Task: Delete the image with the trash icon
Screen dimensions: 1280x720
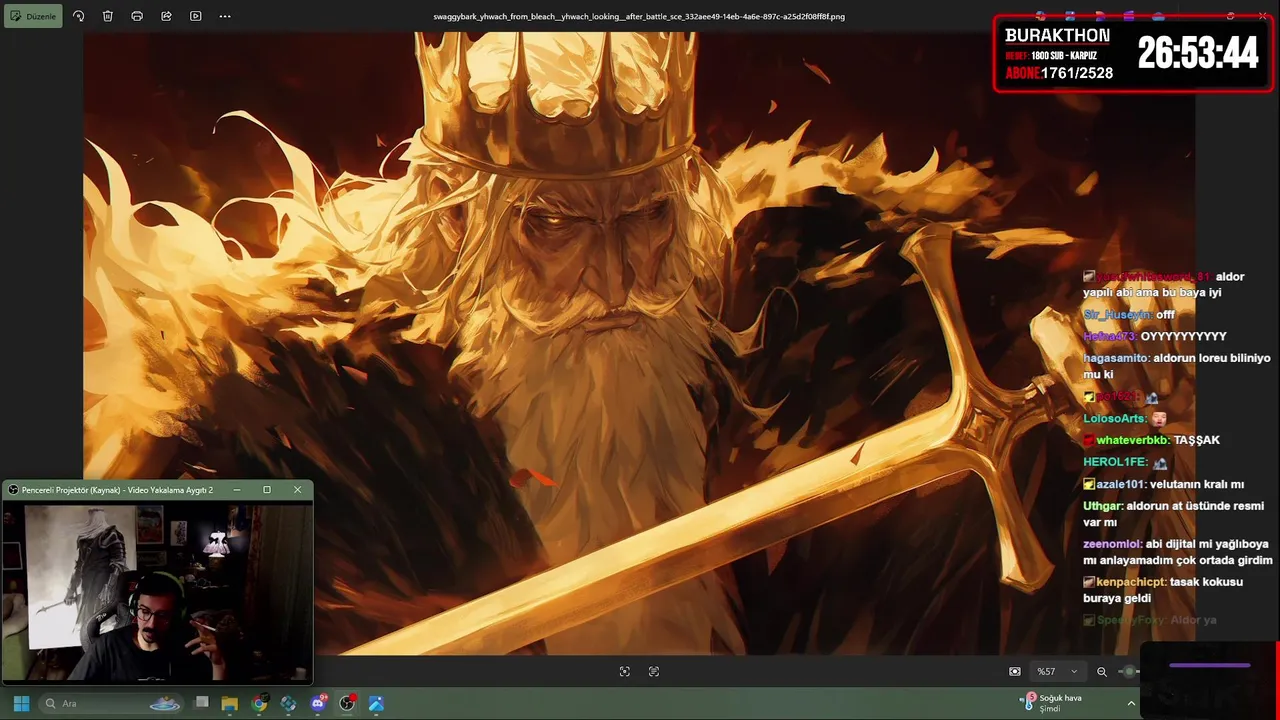Action: tap(108, 16)
